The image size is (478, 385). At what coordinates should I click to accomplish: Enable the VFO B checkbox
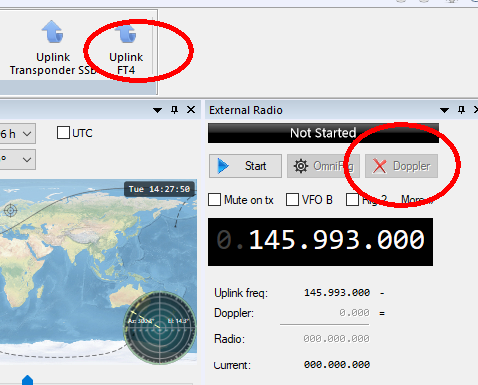pos(292,200)
